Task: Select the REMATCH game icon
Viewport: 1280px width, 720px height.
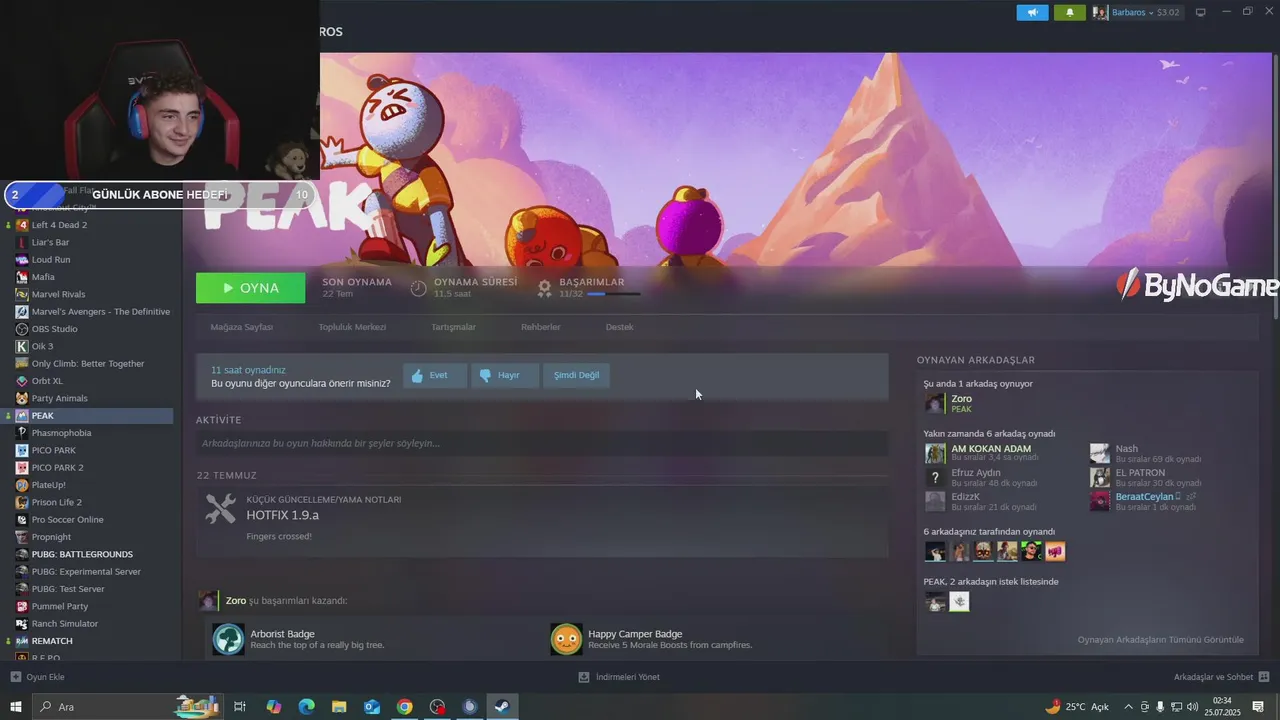Action: [x=22, y=641]
